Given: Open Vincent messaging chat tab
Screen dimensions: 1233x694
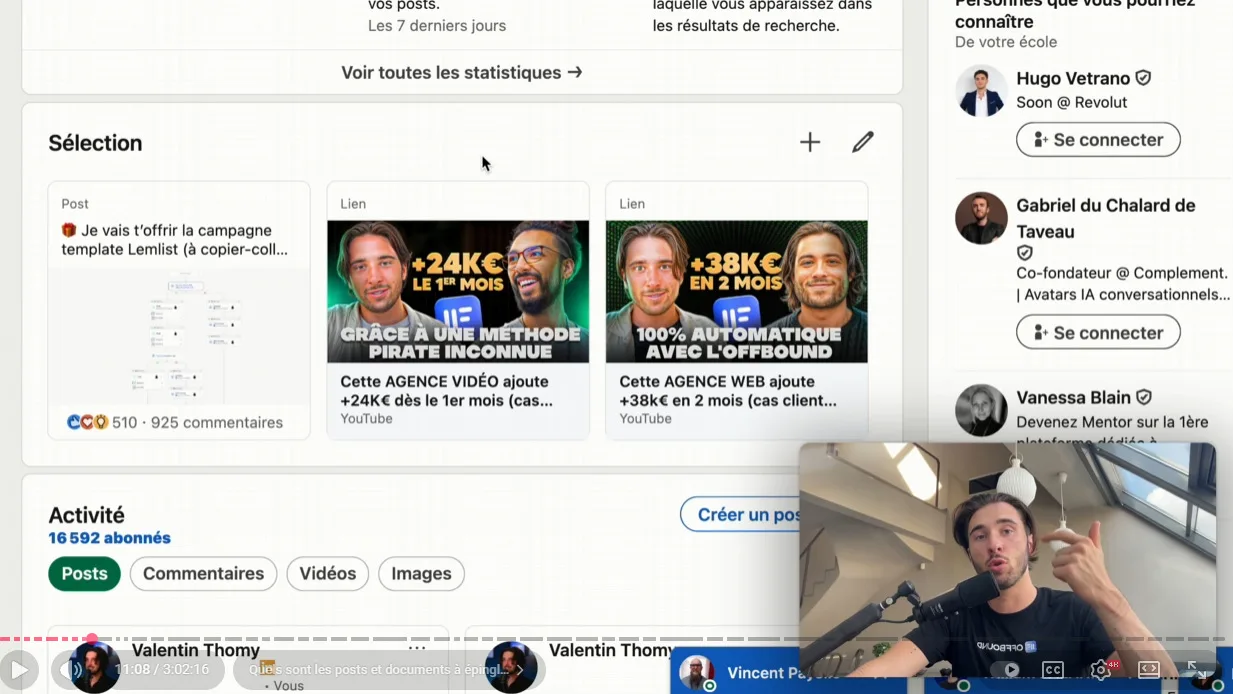Looking at the screenshot, I should click(x=789, y=672).
